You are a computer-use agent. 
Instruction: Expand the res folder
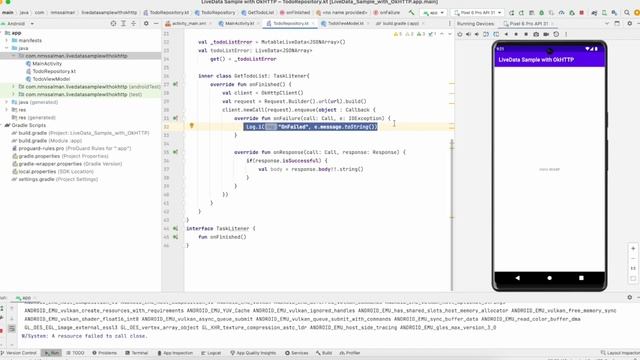(x=7, y=110)
